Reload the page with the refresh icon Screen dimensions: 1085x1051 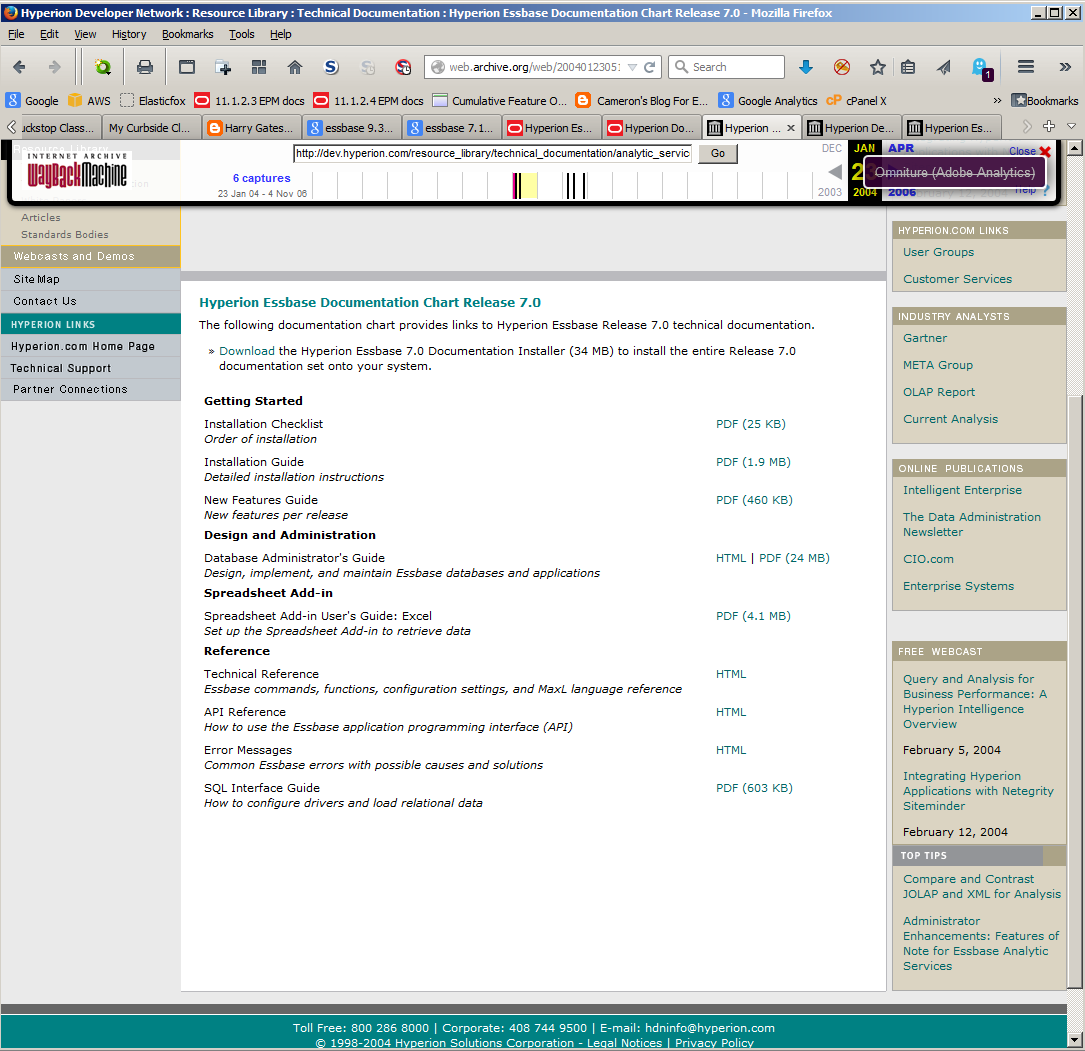pos(649,67)
